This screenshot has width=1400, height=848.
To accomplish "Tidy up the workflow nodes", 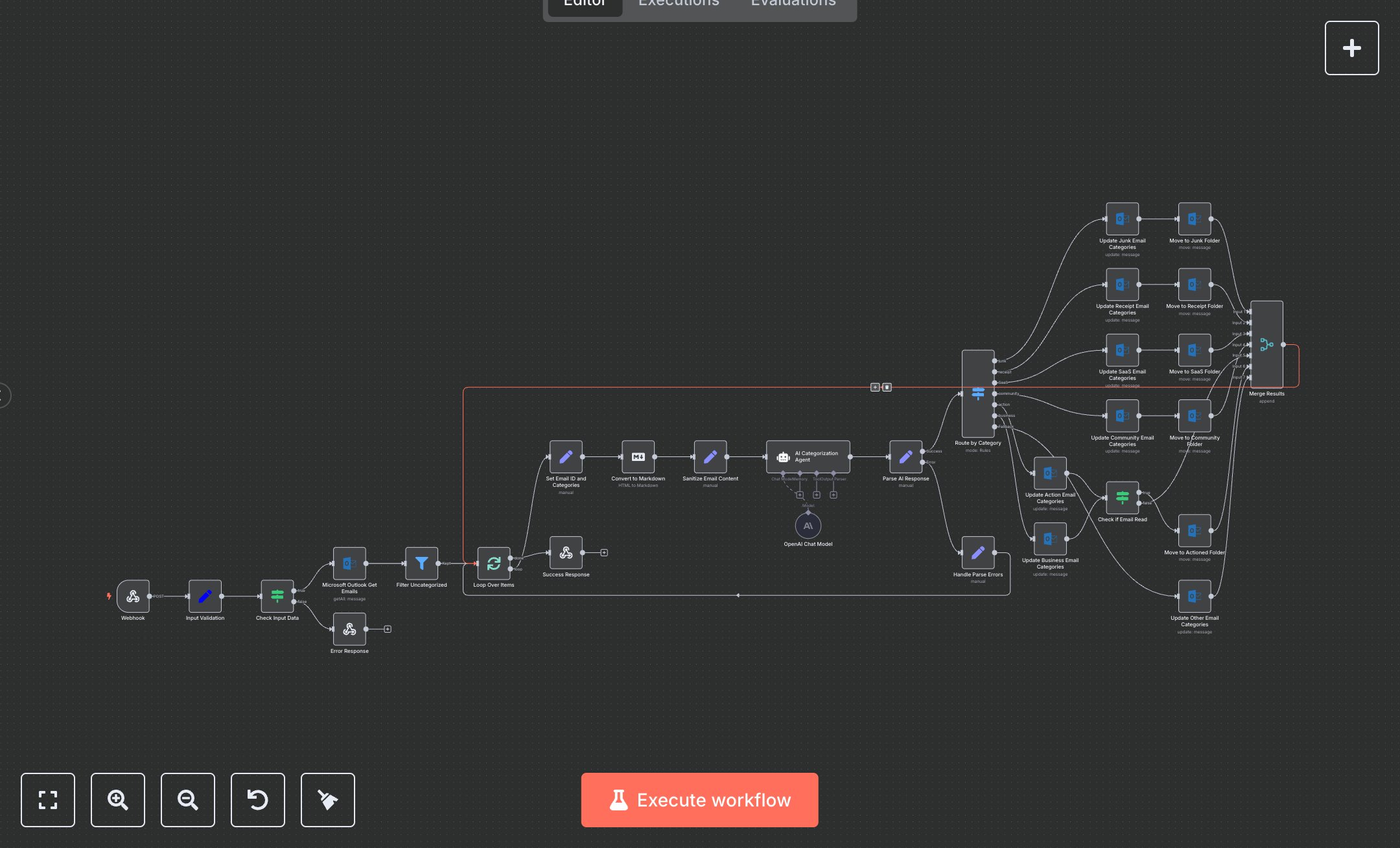I will 328,800.
